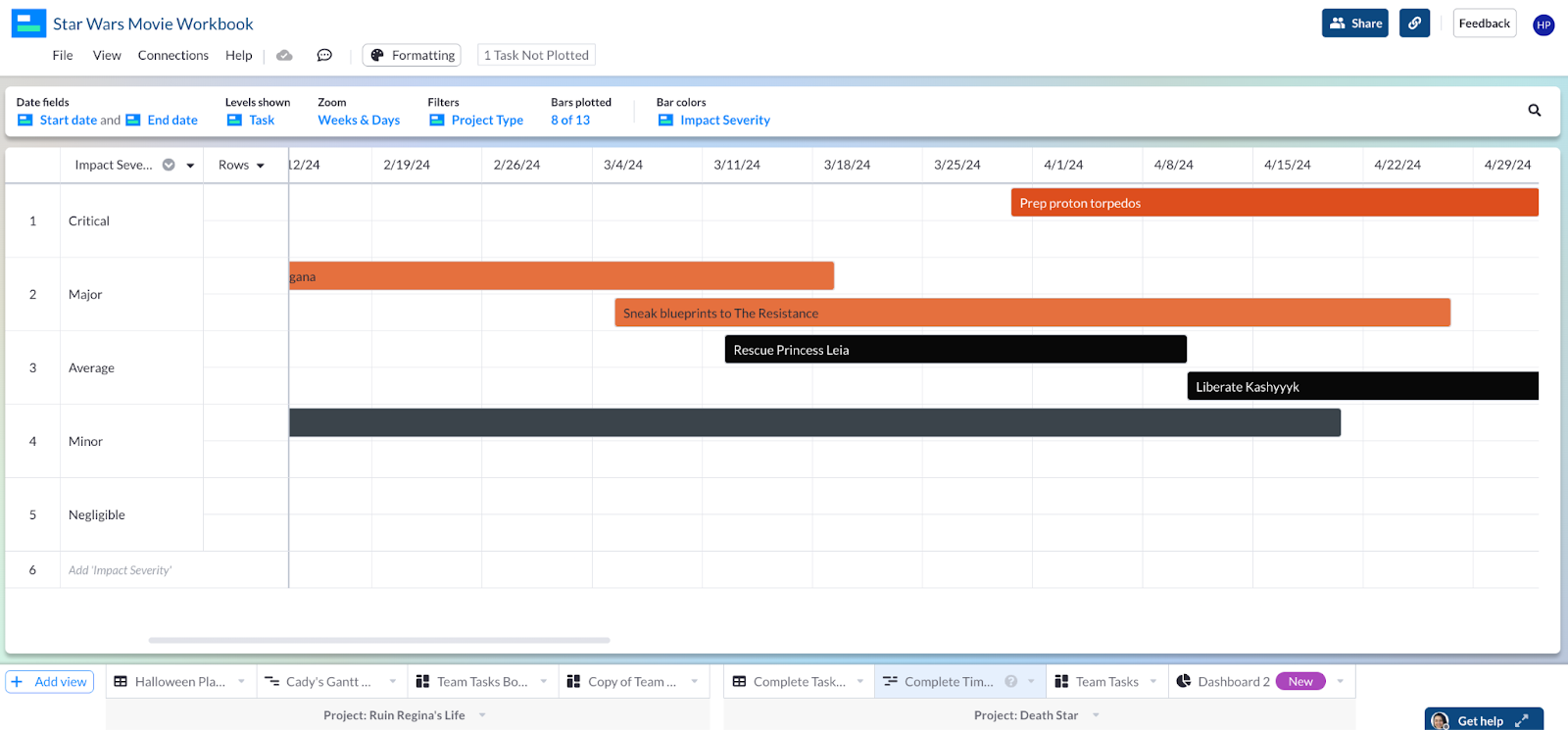Click the Critical row label
Viewport: 1568px width, 730px height.
tap(89, 221)
